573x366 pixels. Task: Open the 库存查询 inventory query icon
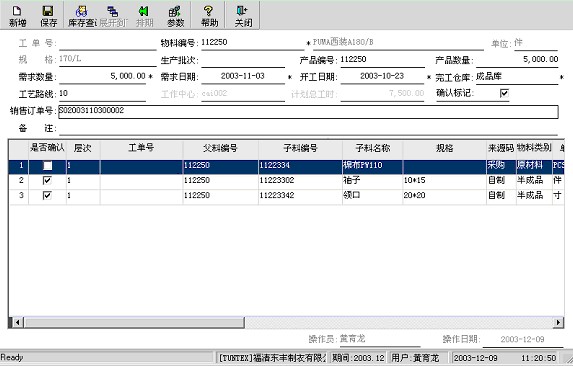pos(81,16)
